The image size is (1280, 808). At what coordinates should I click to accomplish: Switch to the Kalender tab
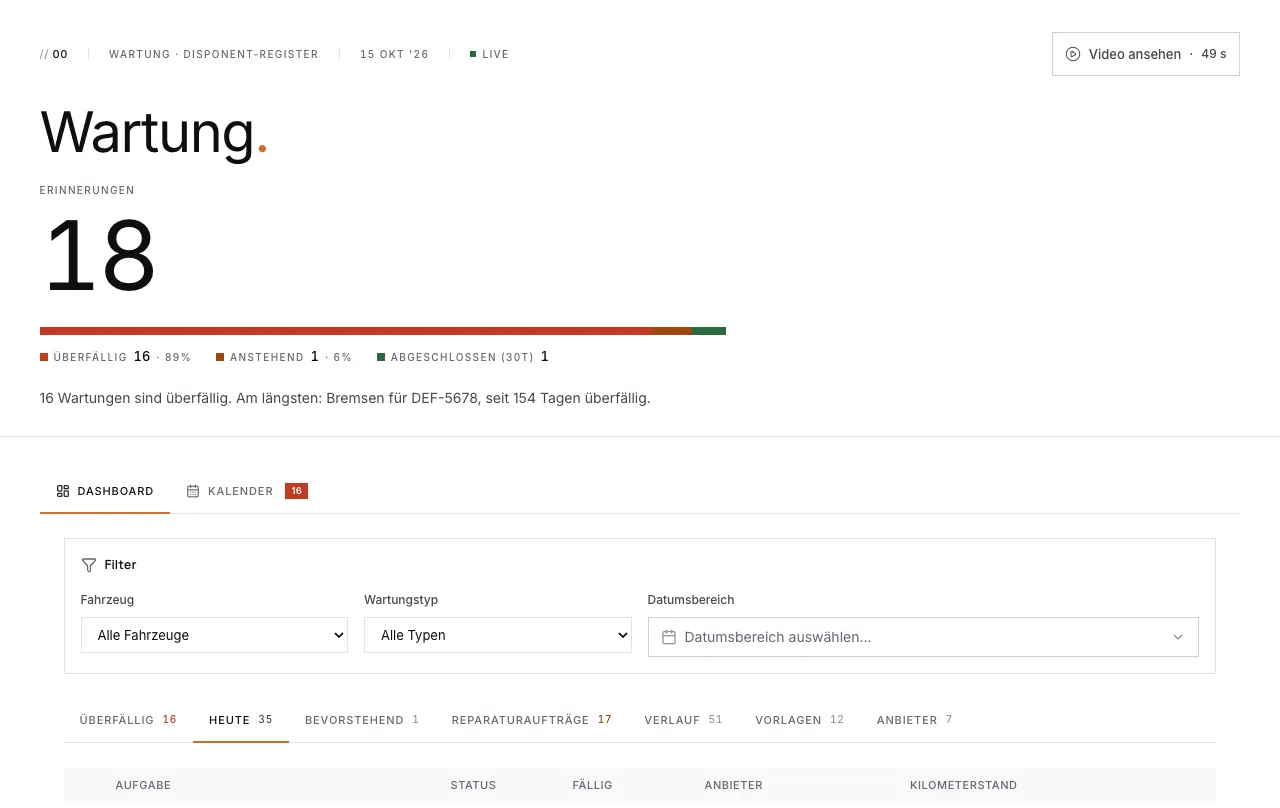(x=247, y=491)
